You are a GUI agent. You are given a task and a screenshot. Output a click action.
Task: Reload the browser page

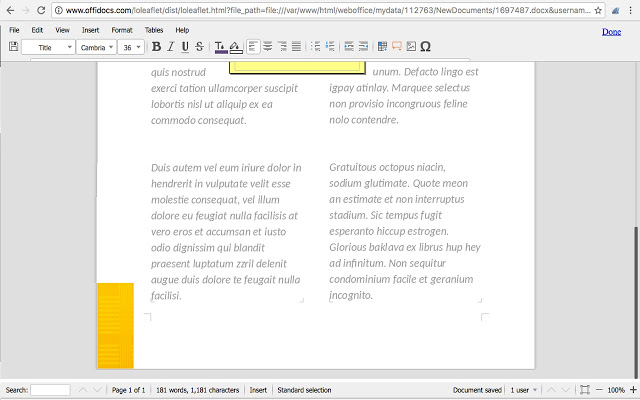pos(41,10)
